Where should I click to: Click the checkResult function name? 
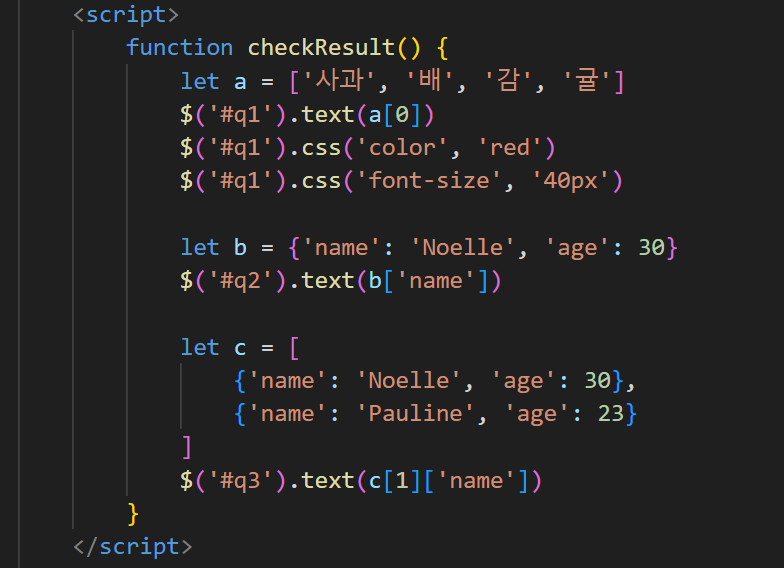(x=321, y=48)
